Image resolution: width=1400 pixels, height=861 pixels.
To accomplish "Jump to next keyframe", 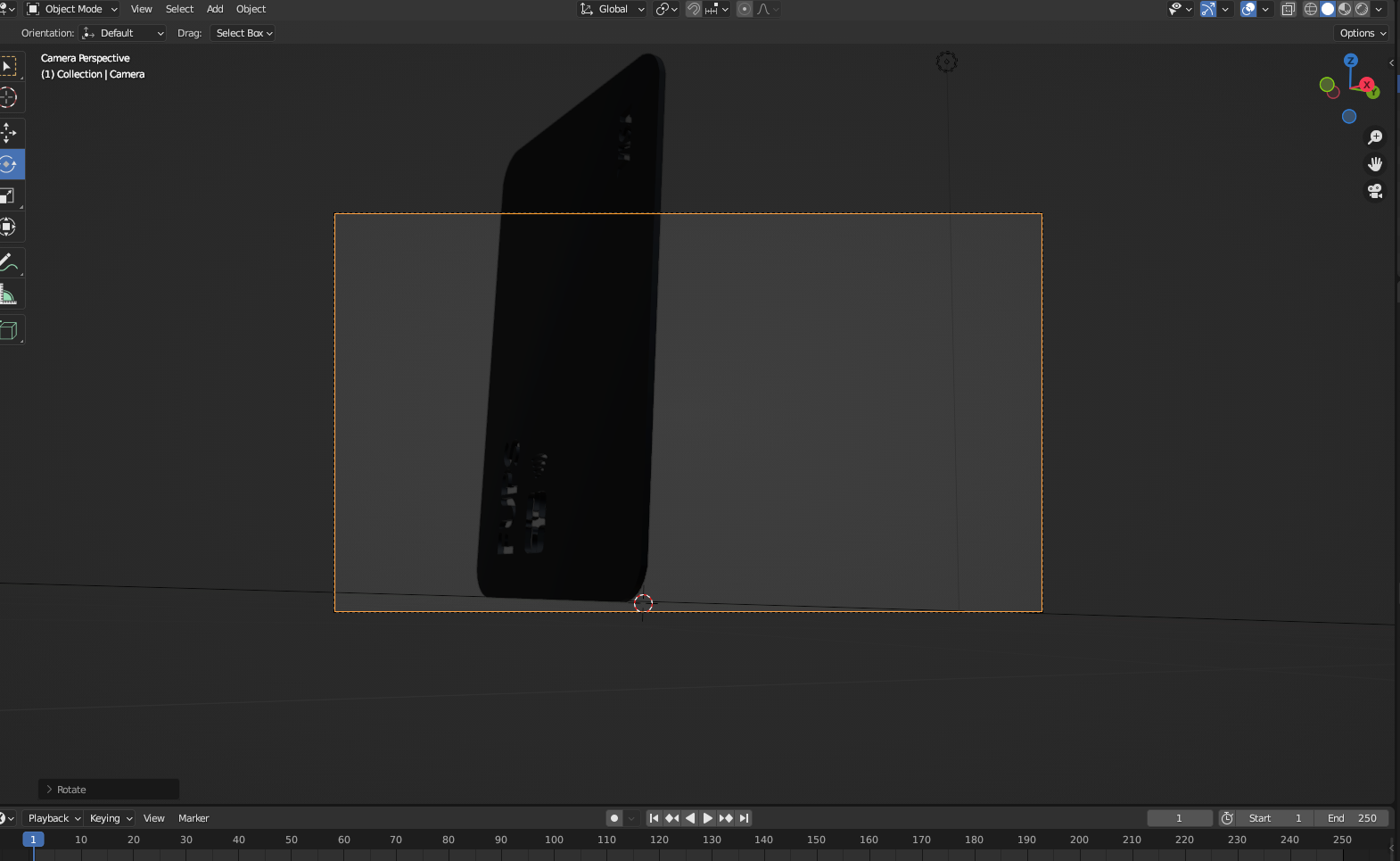I will (x=726, y=818).
